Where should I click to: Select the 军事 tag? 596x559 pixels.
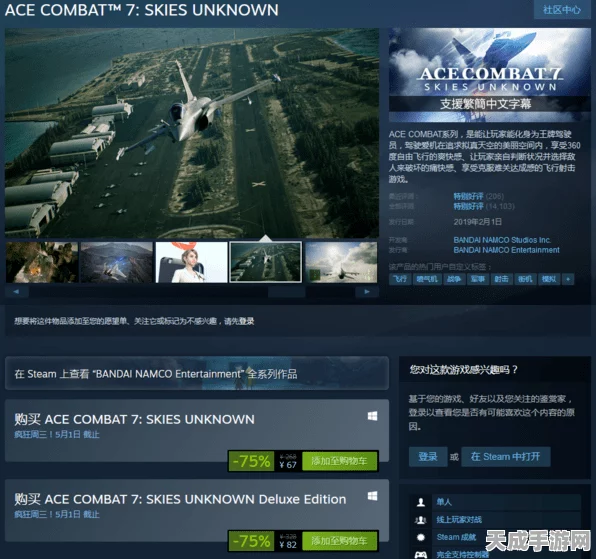[x=478, y=279]
